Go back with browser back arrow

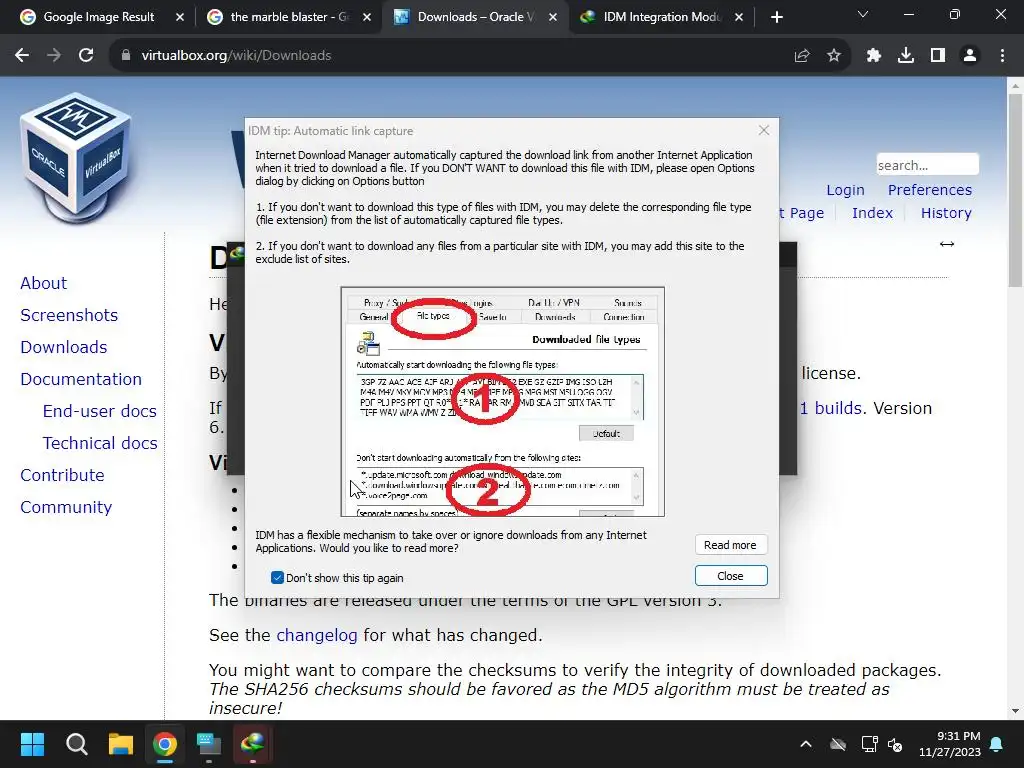22,56
